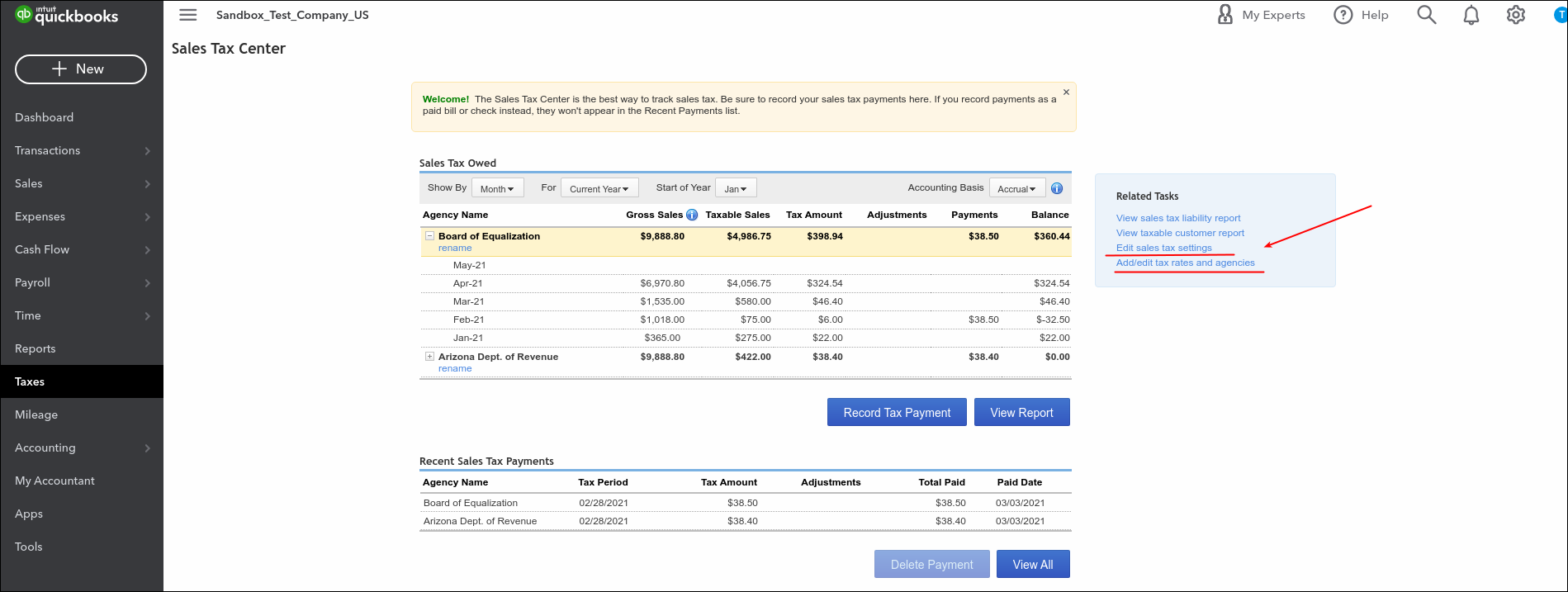Click the Gross Sales info icon
1568x592 pixels.
click(x=692, y=215)
